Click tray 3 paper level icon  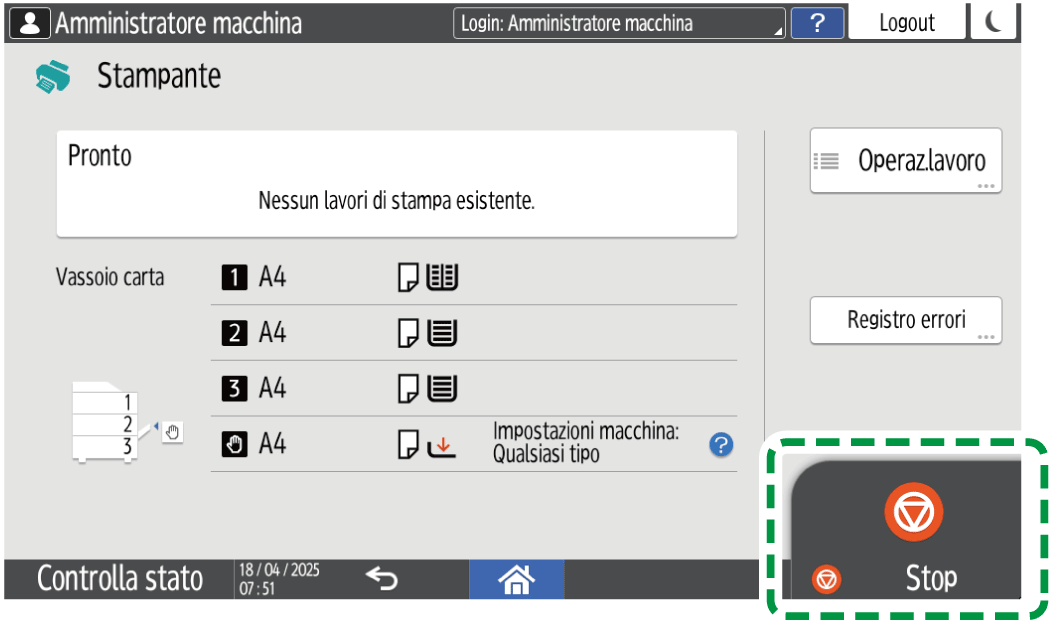[442, 389]
